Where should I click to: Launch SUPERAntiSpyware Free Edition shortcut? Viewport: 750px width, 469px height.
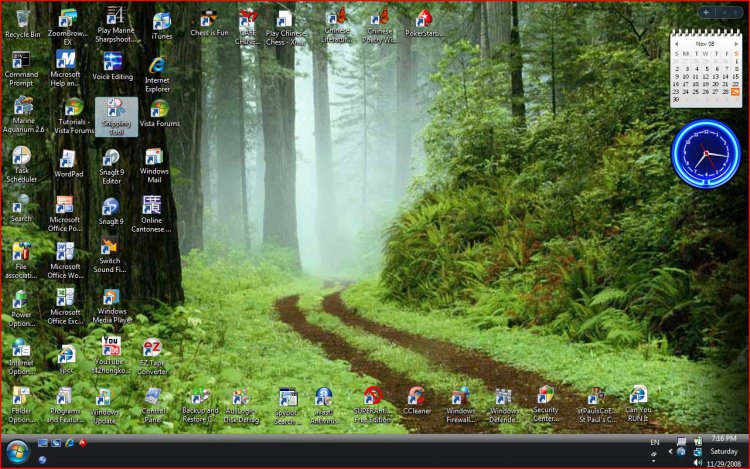(372, 405)
